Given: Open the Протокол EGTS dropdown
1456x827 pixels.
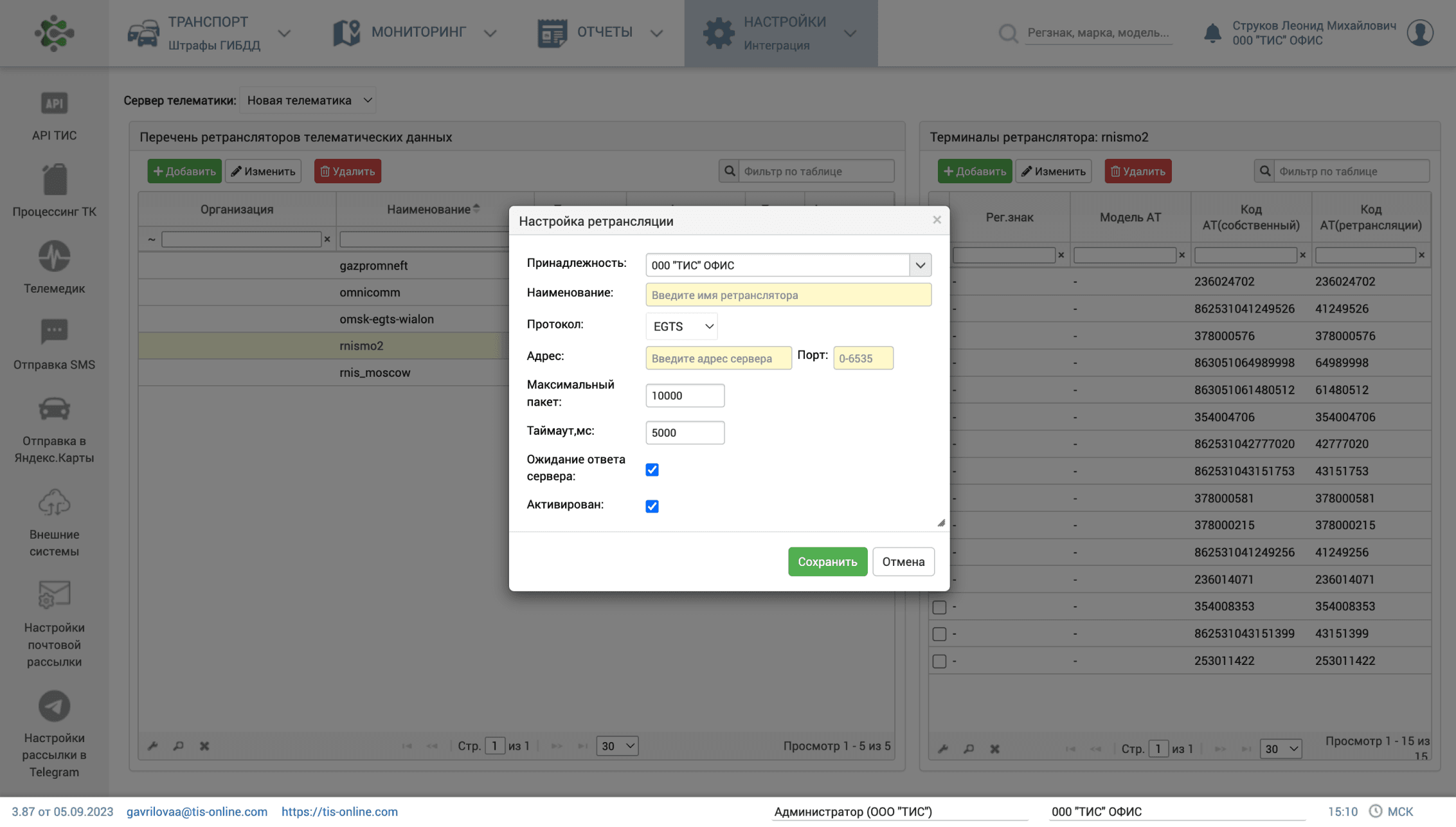Looking at the screenshot, I should (x=681, y=327).
